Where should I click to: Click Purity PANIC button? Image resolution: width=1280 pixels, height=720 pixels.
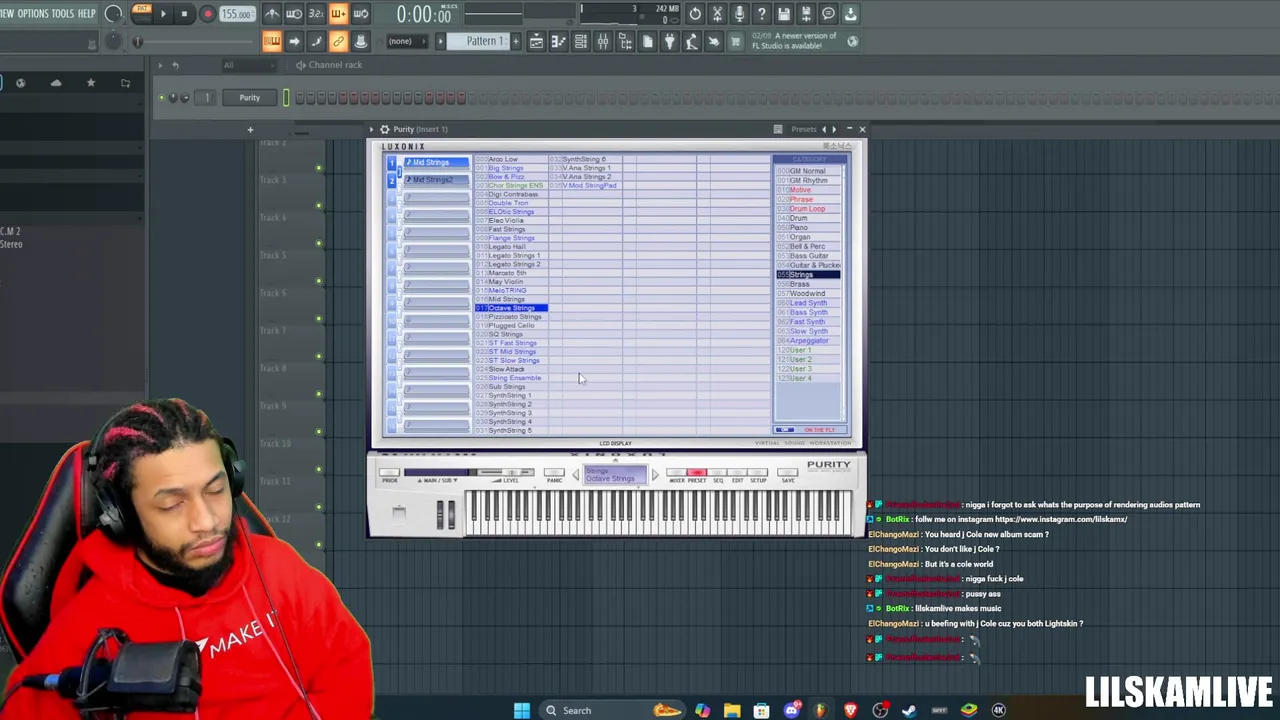[554, 473]
